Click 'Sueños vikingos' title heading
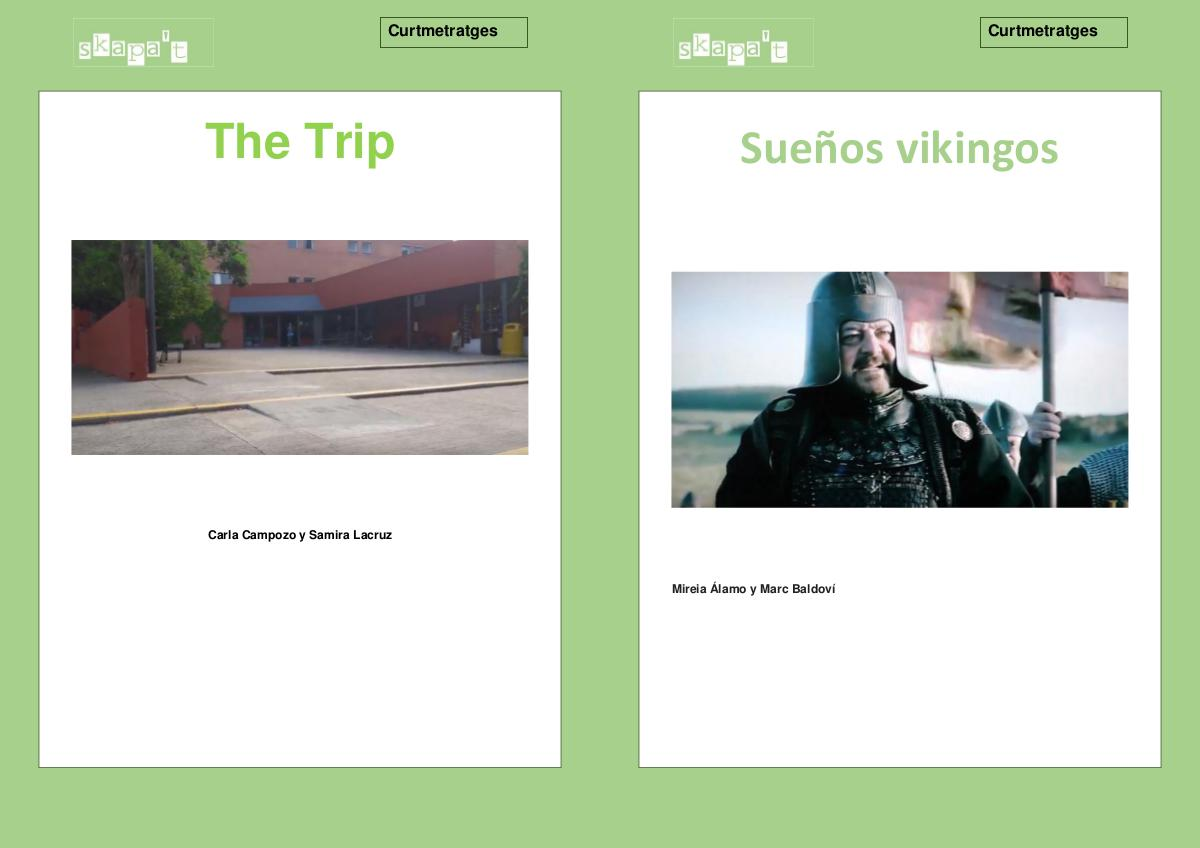 pos(898,149)
